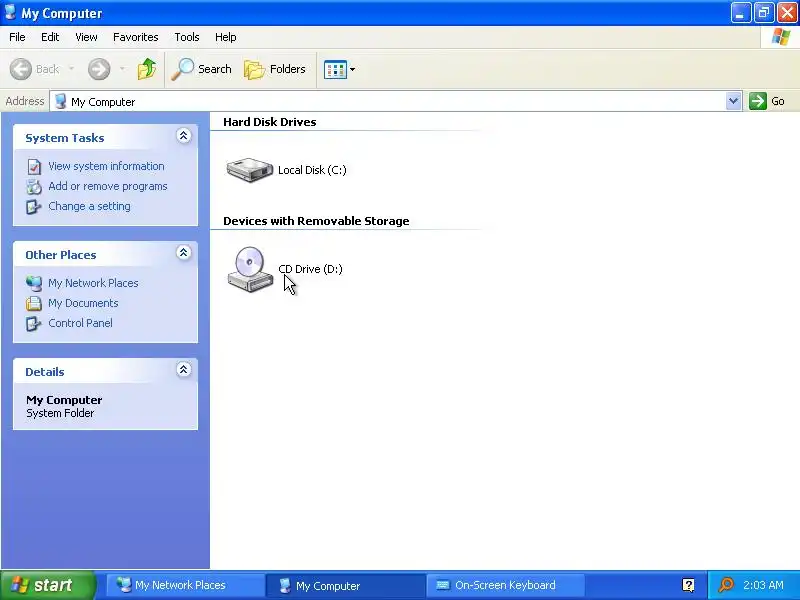Open the File menu

pos(17,37)
